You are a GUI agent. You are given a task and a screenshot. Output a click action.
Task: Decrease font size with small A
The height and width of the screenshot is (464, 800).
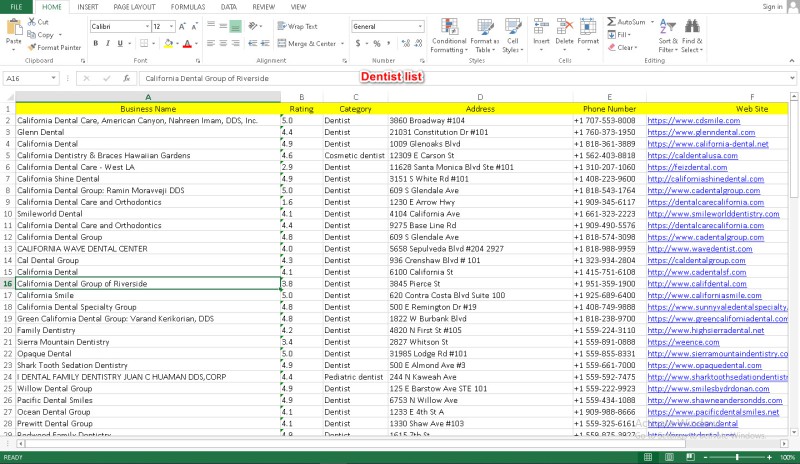(x=194, y=27)
